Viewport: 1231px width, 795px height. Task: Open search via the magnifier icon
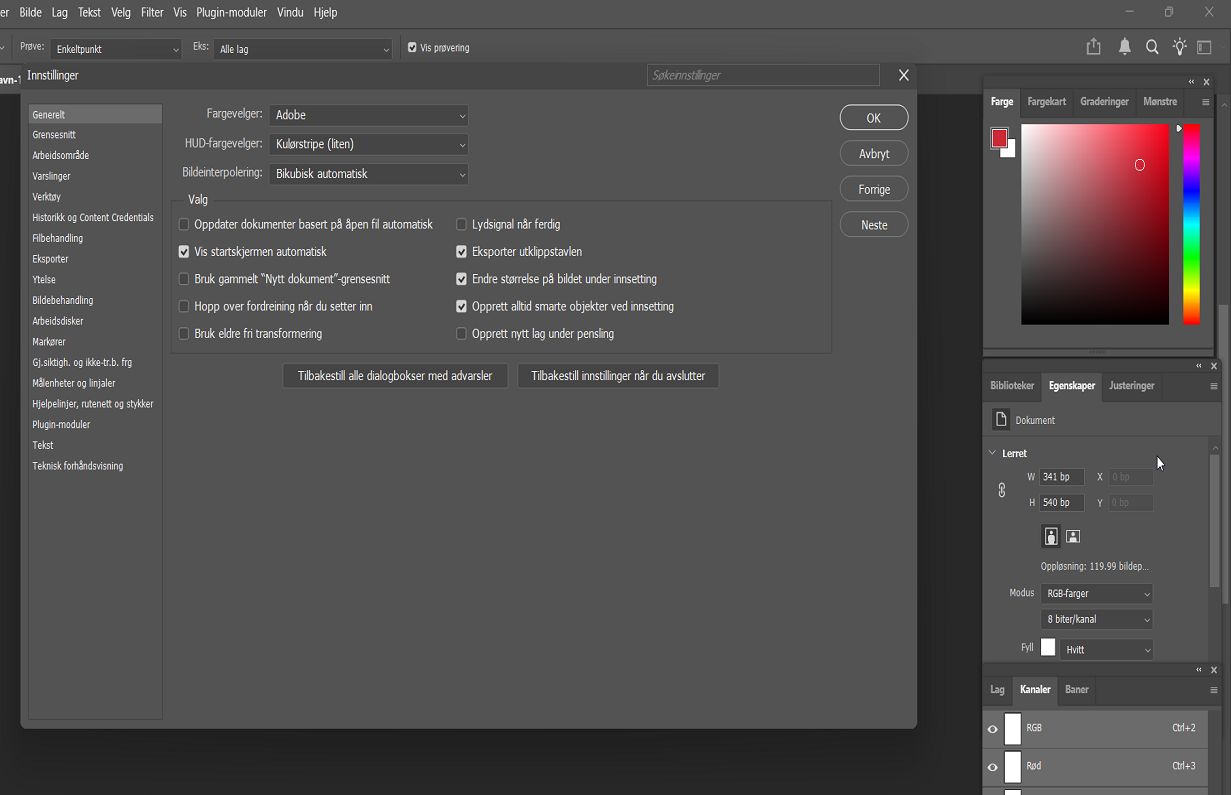[1152, 46]
